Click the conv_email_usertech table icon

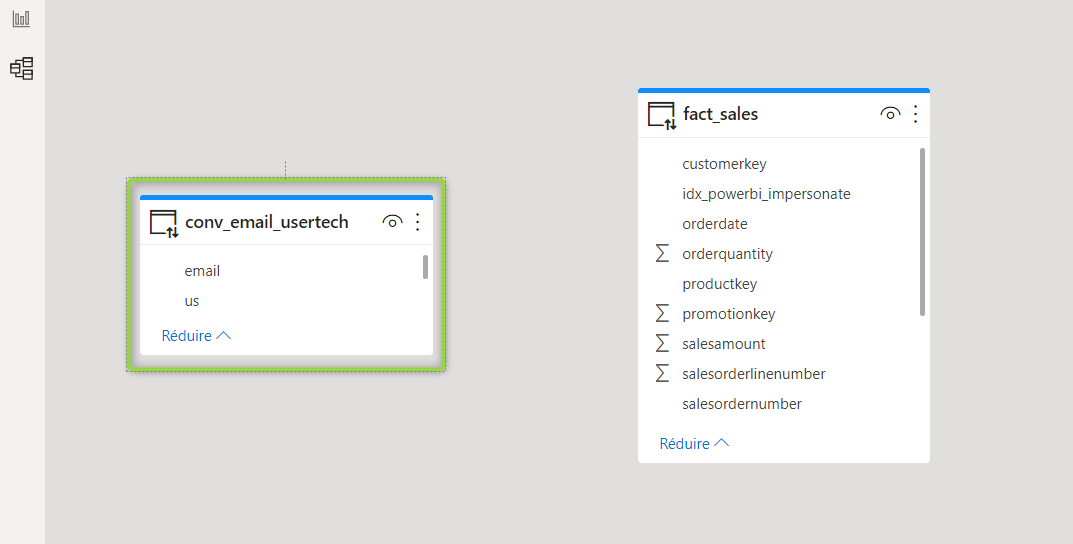[164, 224]
